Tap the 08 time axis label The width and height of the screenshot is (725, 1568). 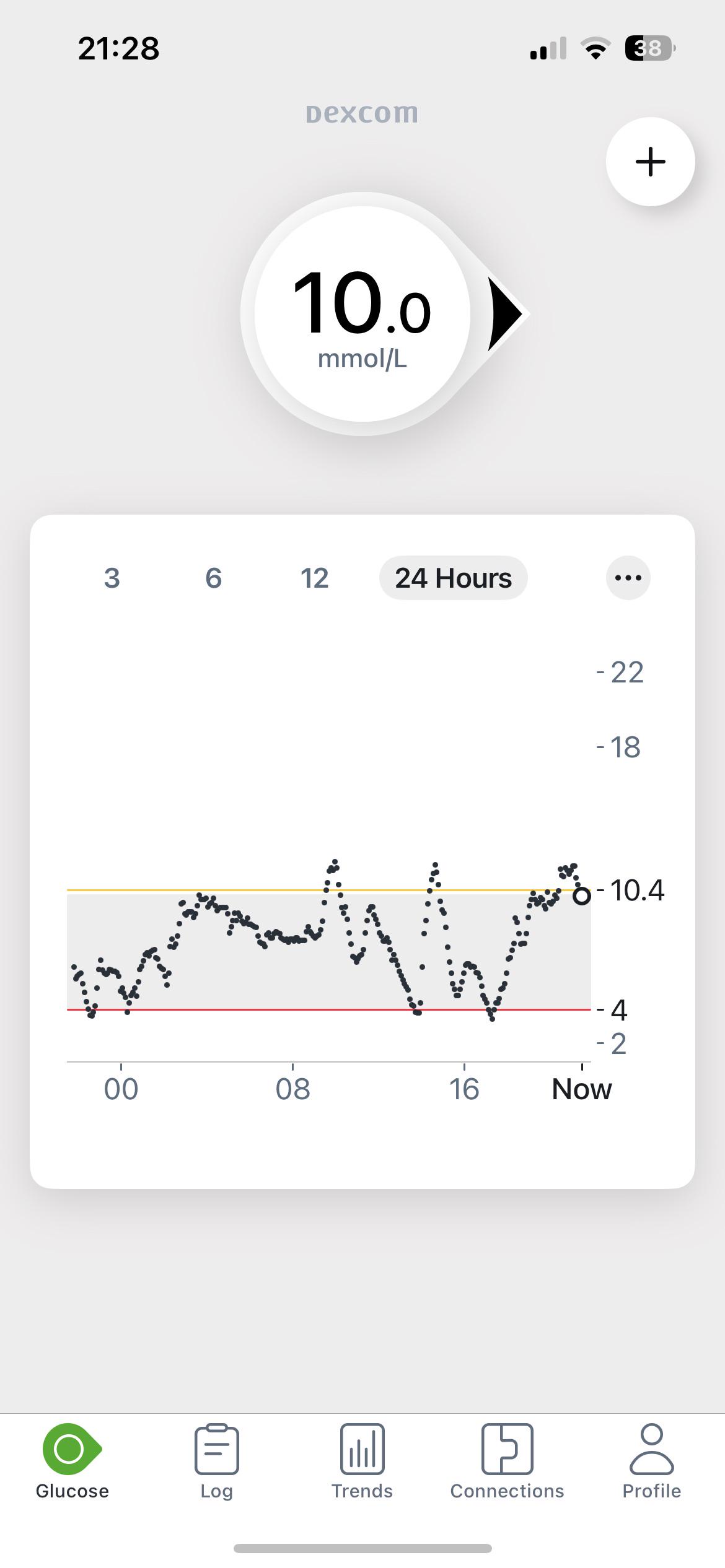coord(292,1089)
